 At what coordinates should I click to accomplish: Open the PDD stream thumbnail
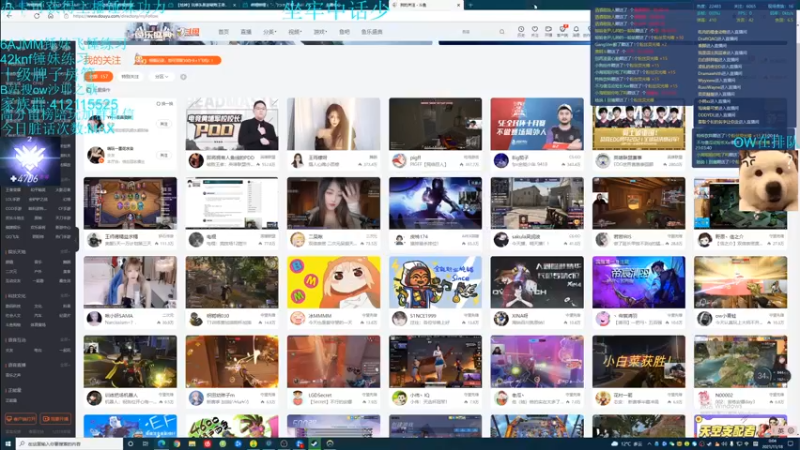[232, 124]
